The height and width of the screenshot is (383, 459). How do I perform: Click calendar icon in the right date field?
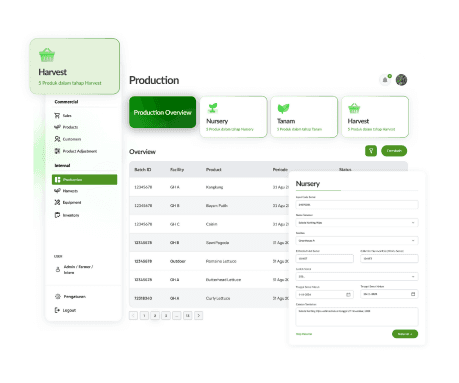pyautogui.click(x=413, y=294)
